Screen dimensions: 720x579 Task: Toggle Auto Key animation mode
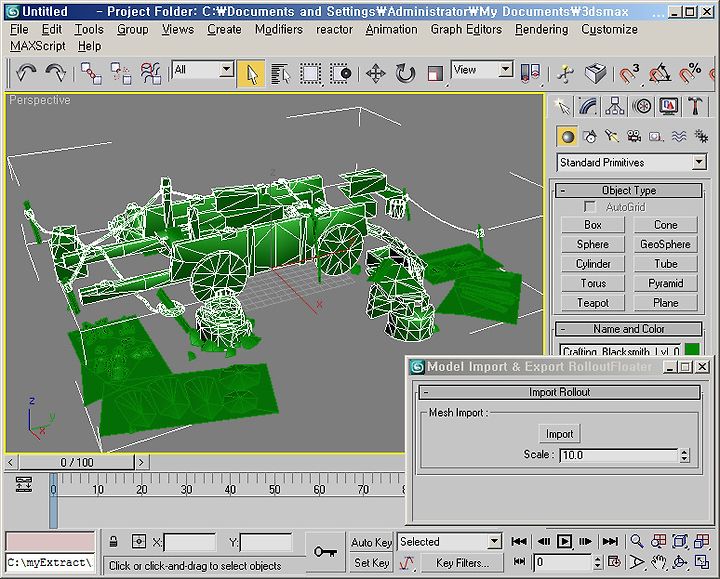(371, 542)
